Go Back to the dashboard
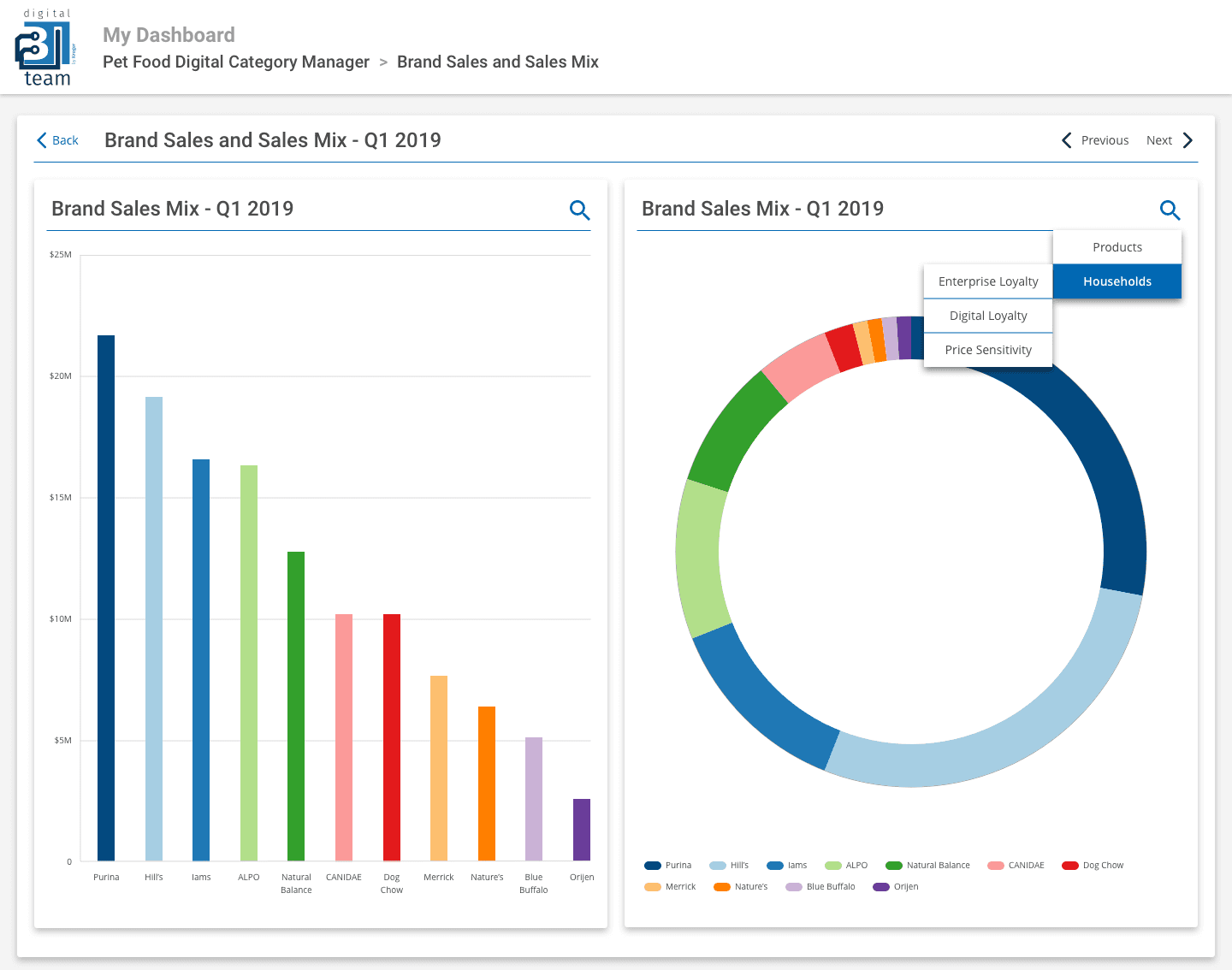The height and width of the screenshot is (970, 1232). pyautogui.click(x=57, y=140)
